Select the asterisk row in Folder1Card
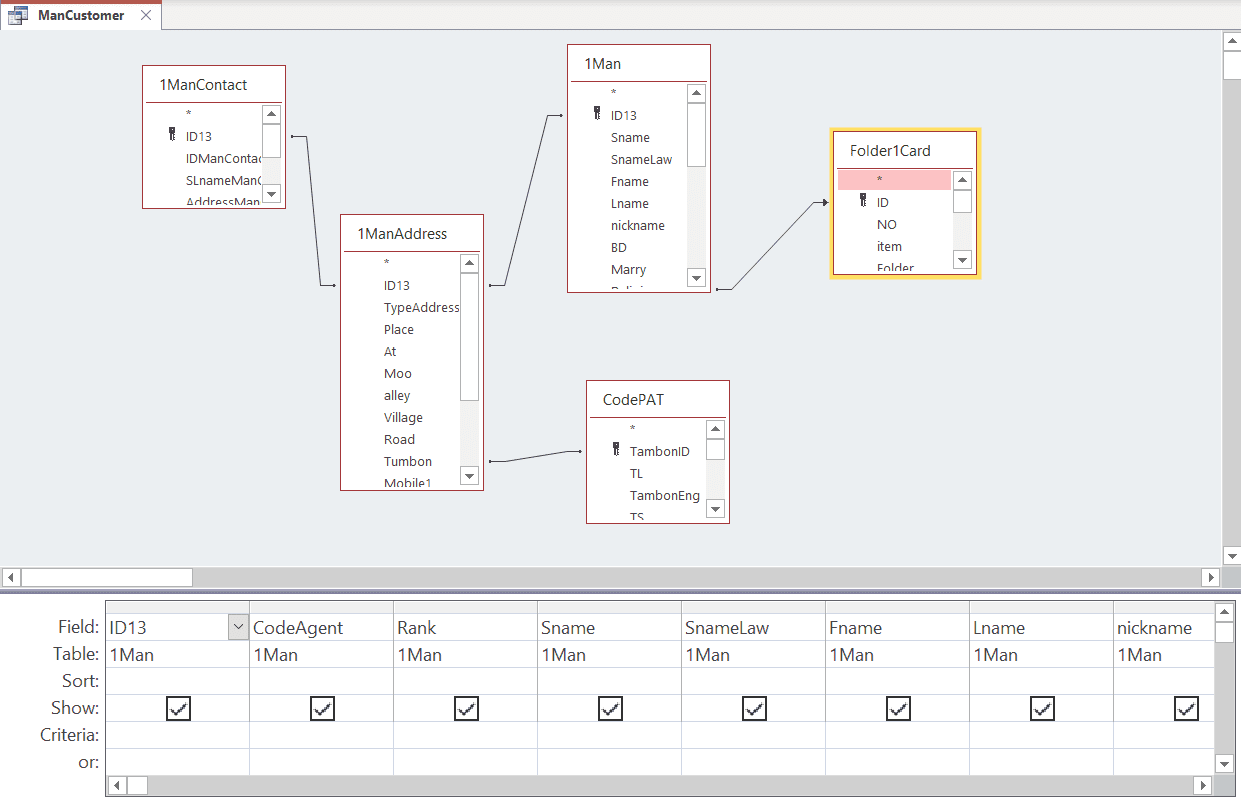 [894, 180]
